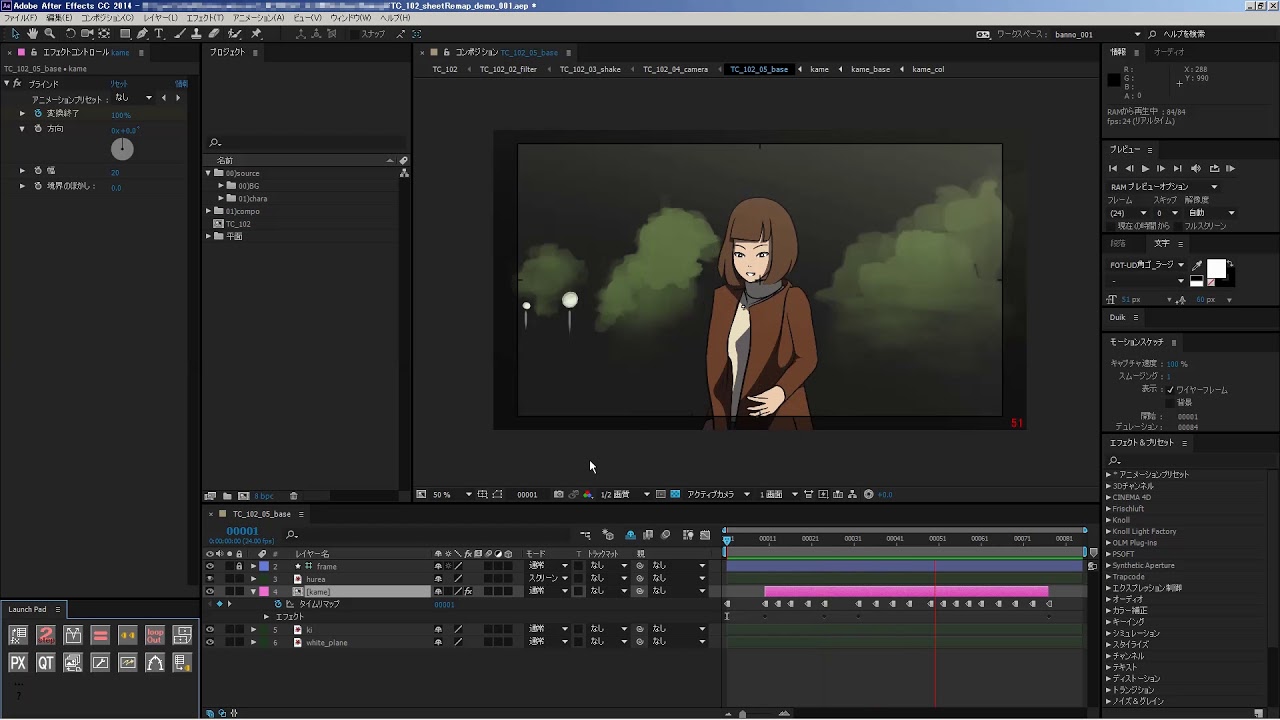Select the Selection arrow tool
Image resolution: width=1280 pixels, height=720 pixels.
click(x=15, y=33)
